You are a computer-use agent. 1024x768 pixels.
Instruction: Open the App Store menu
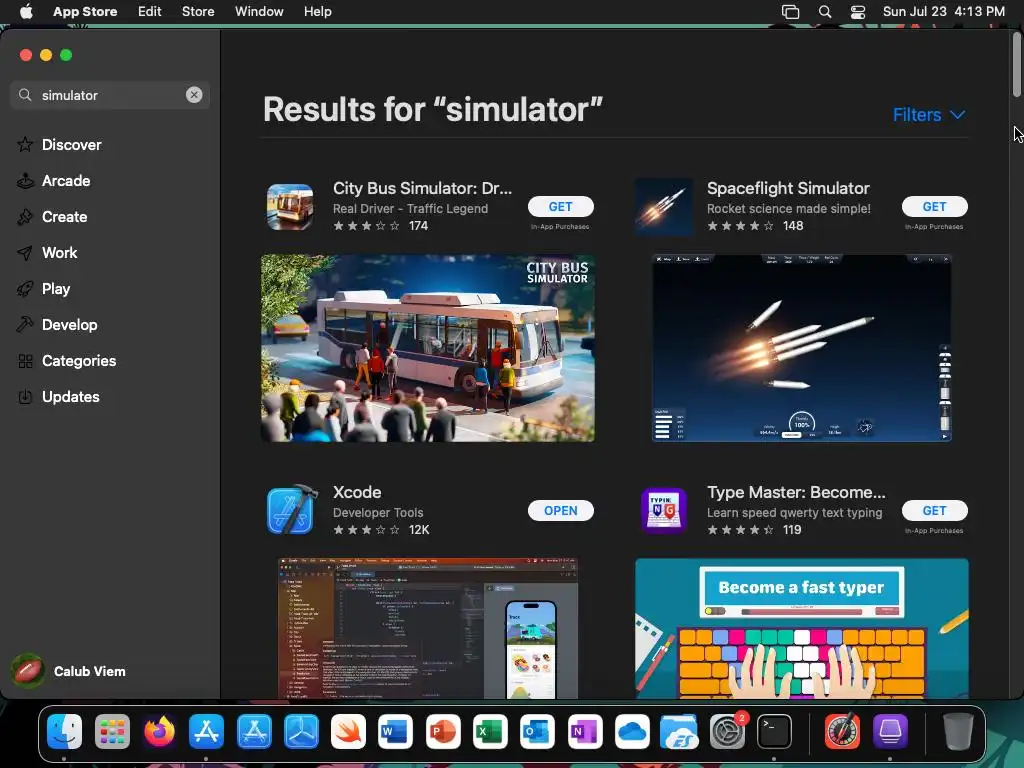(x=85, y=11)
